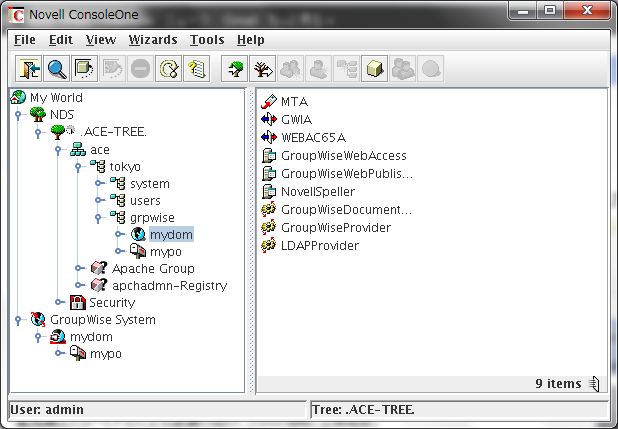Click the question mark document toolbar icon
Viewport: 618px width, 429px height.
click(196, 69)
